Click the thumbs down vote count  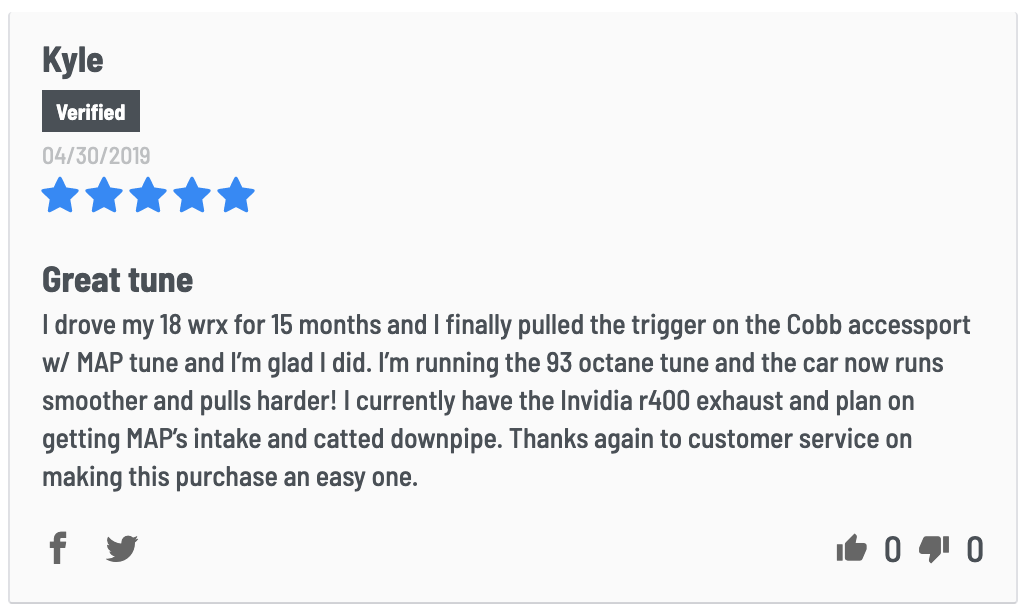pos(975,549)
